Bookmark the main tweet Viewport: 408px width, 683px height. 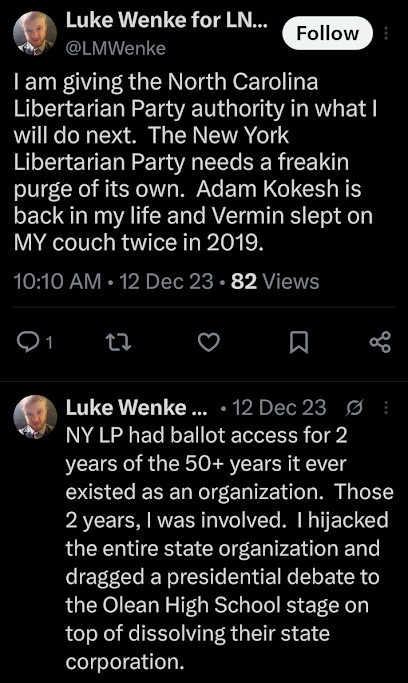tap(299, 342)
